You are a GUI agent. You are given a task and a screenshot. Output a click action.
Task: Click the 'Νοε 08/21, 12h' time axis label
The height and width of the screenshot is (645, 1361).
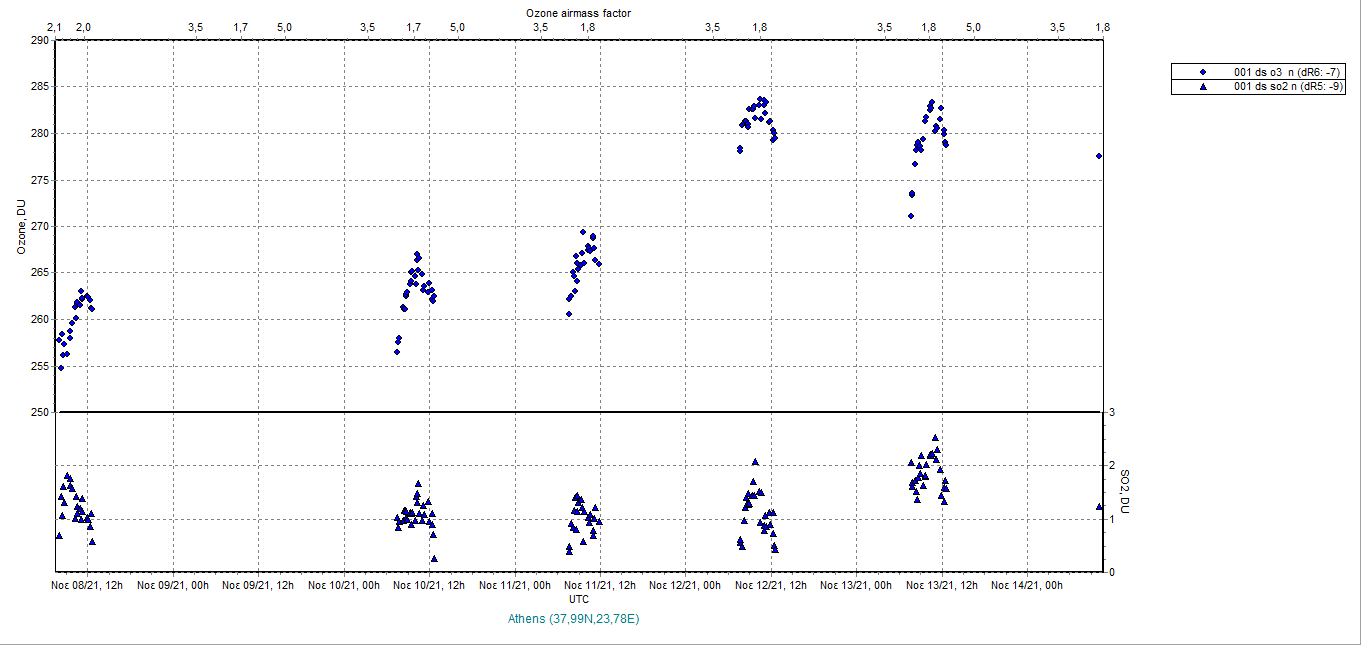tap(88, 585)
